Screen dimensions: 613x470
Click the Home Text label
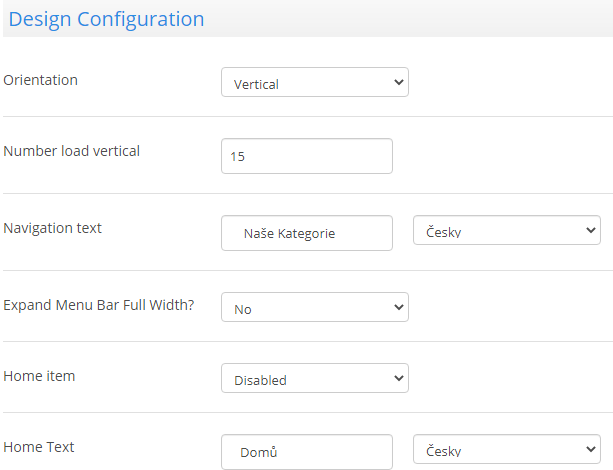(x=39, y=447)
